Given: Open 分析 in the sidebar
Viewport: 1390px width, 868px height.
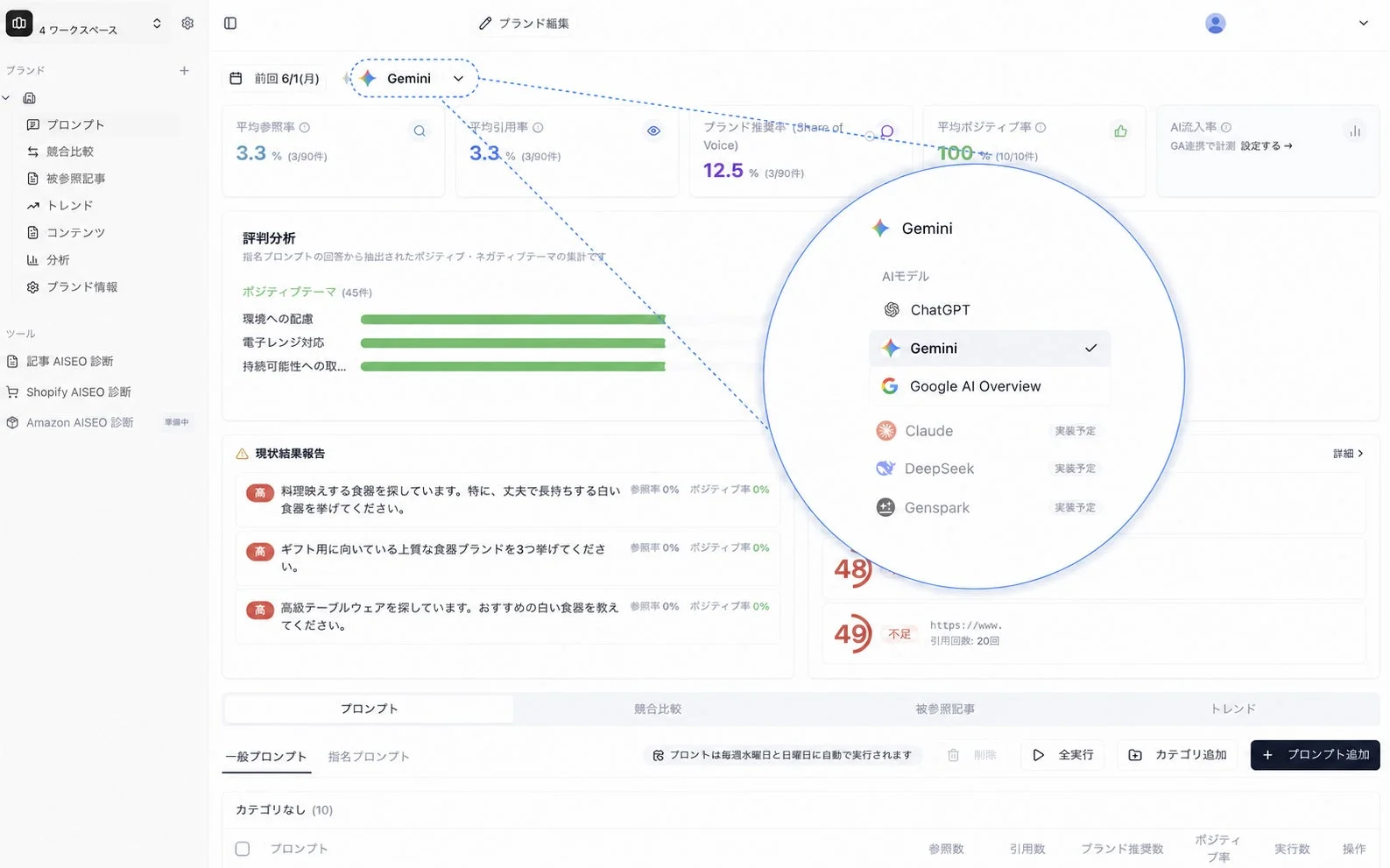Looking at the screenshot, I should point(101,260).
